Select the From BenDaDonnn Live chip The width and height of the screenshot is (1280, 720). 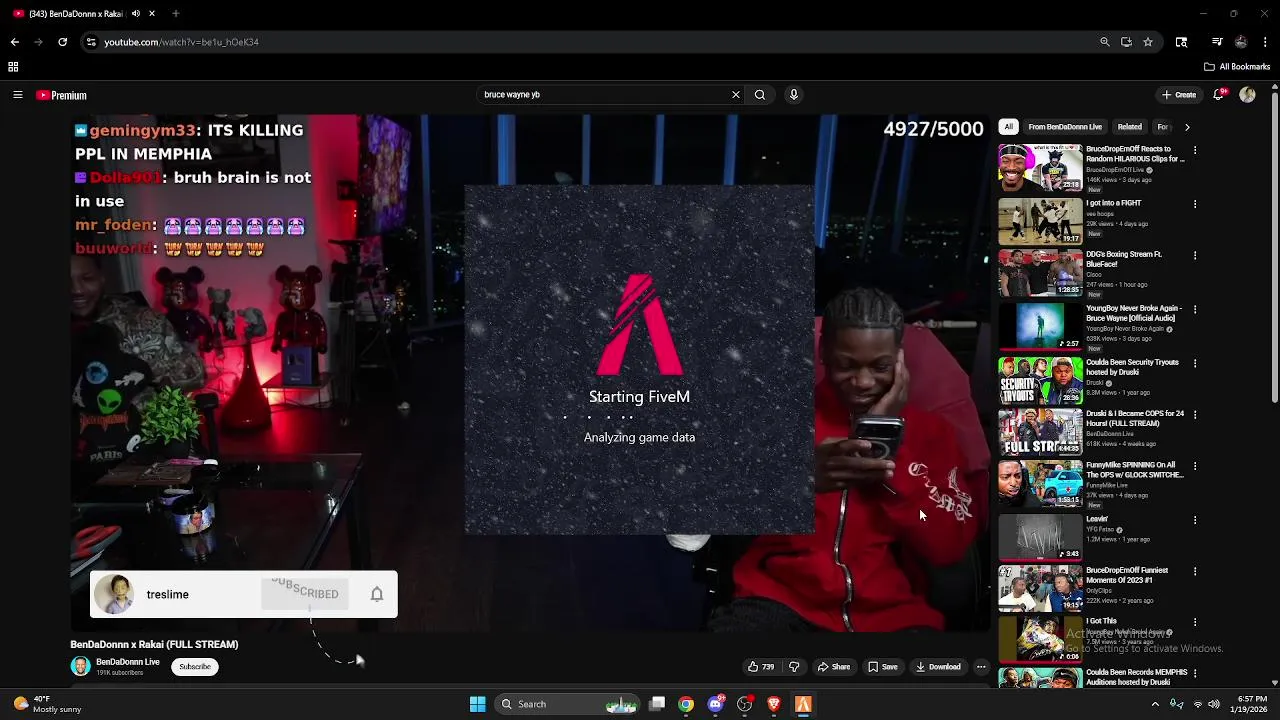pyautogui.click(x=1065, y=127)
